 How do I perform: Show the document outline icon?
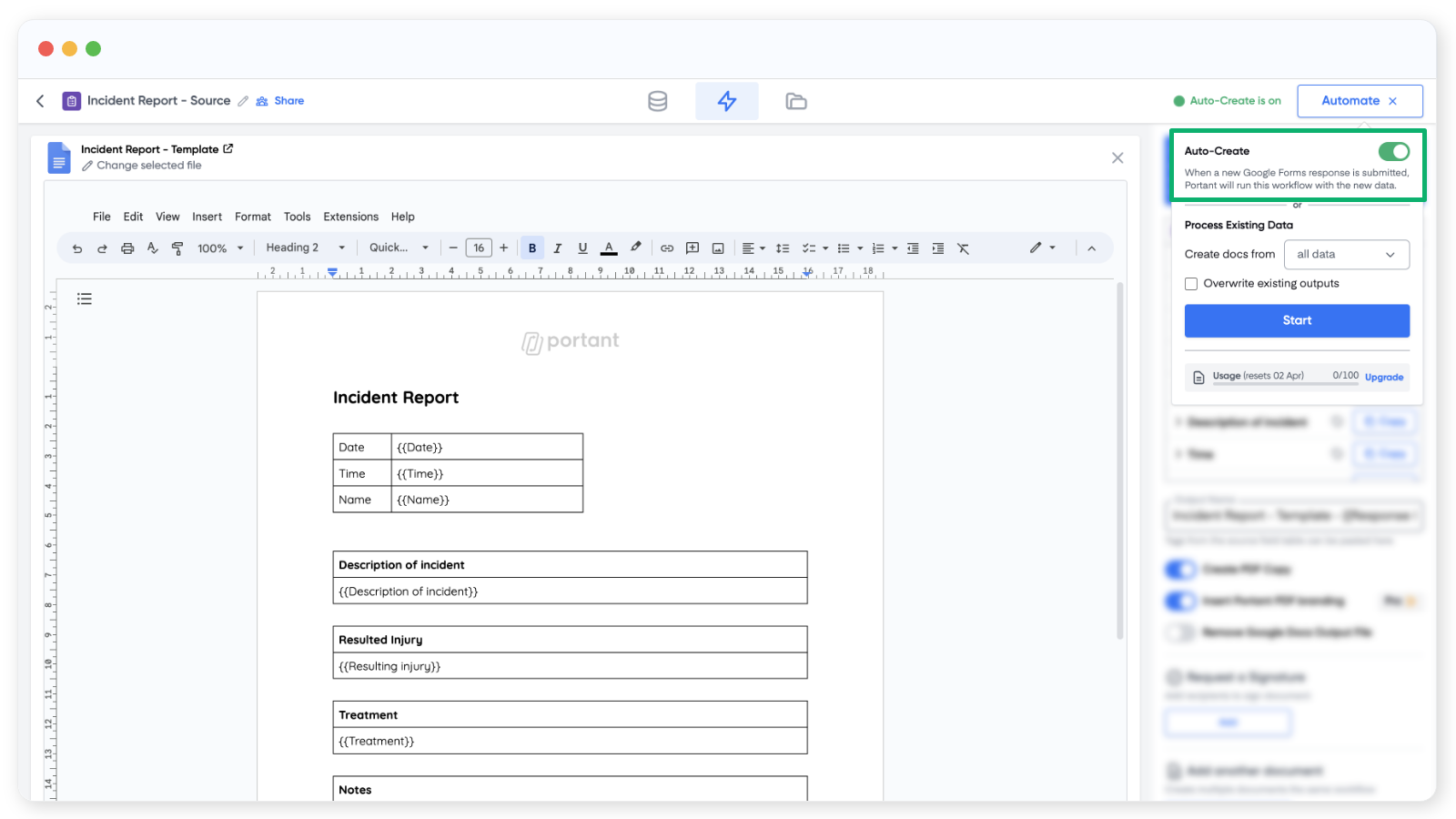[85, 298]
